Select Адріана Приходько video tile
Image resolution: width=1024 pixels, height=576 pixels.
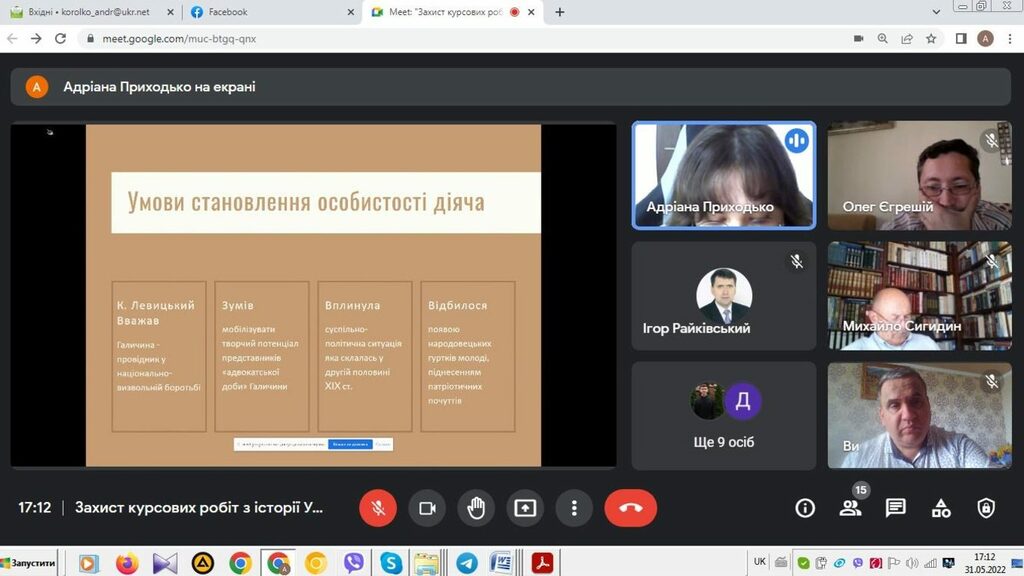(723, 175)
